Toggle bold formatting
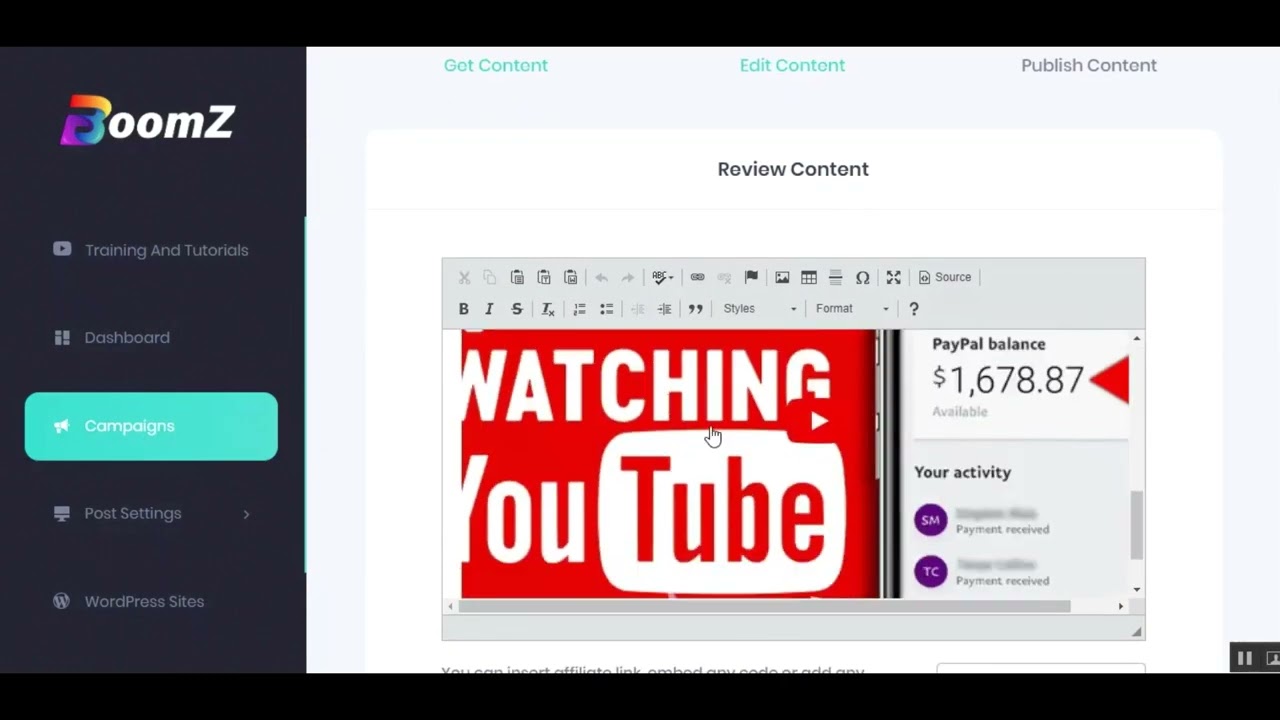 [464, 309]
